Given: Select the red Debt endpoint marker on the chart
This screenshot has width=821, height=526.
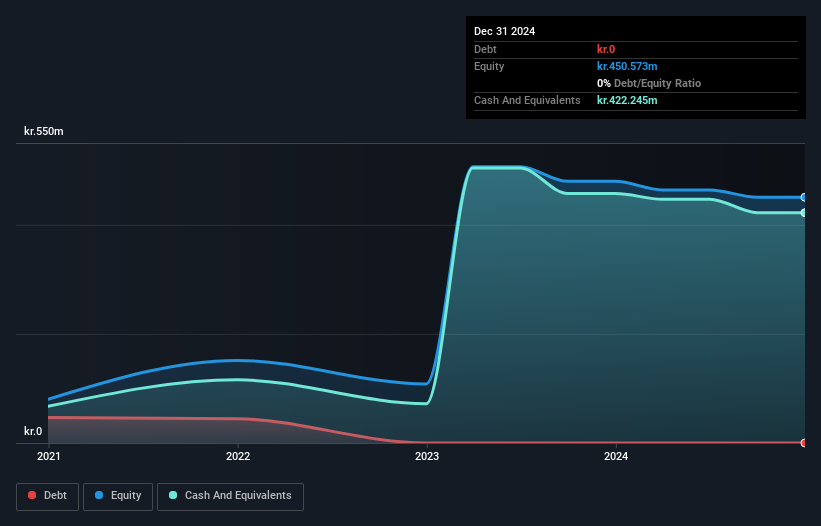Looking at the screenshot, I should (804, 443).
